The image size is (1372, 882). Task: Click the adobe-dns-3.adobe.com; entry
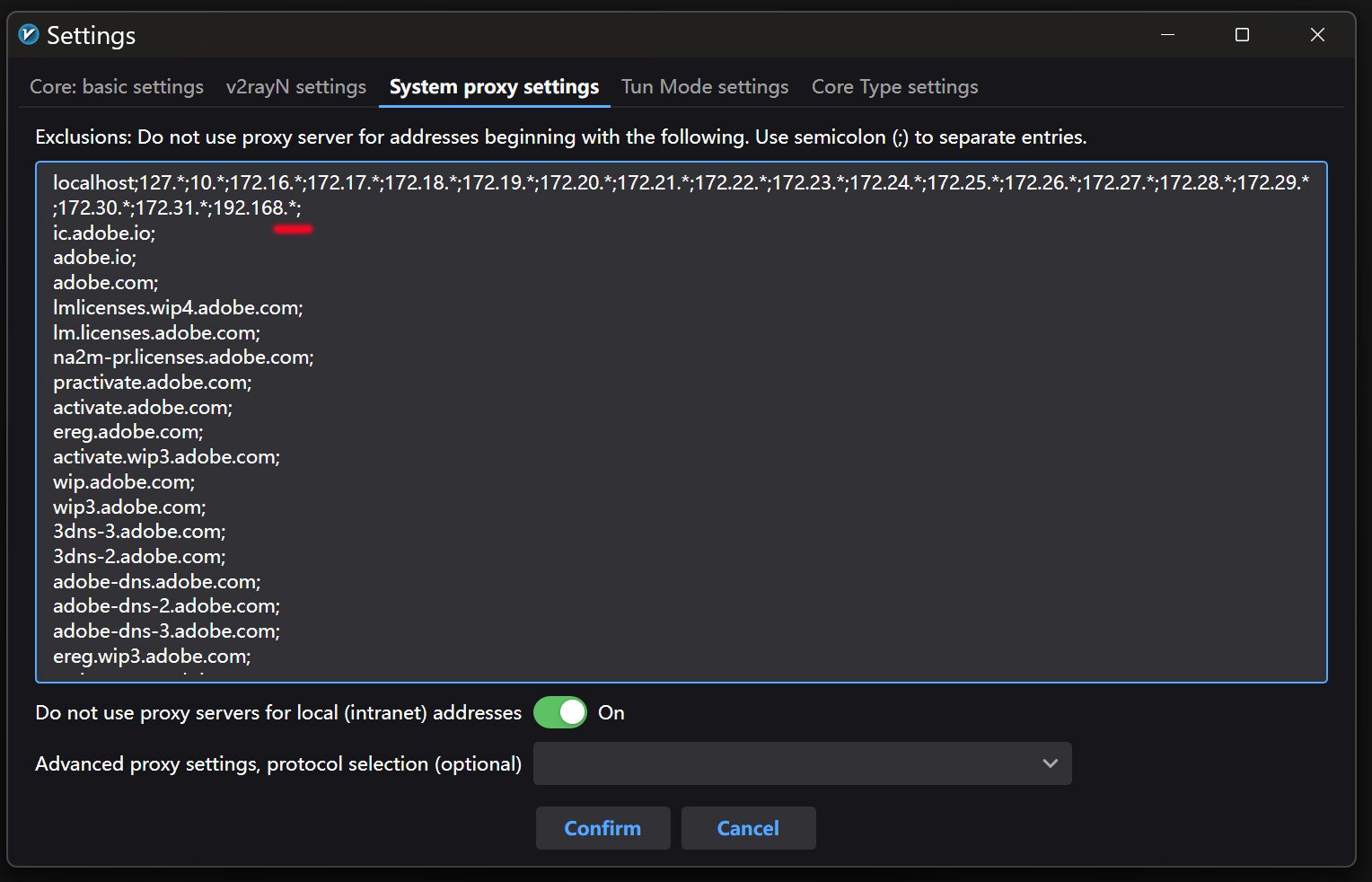tap(166, 631)
